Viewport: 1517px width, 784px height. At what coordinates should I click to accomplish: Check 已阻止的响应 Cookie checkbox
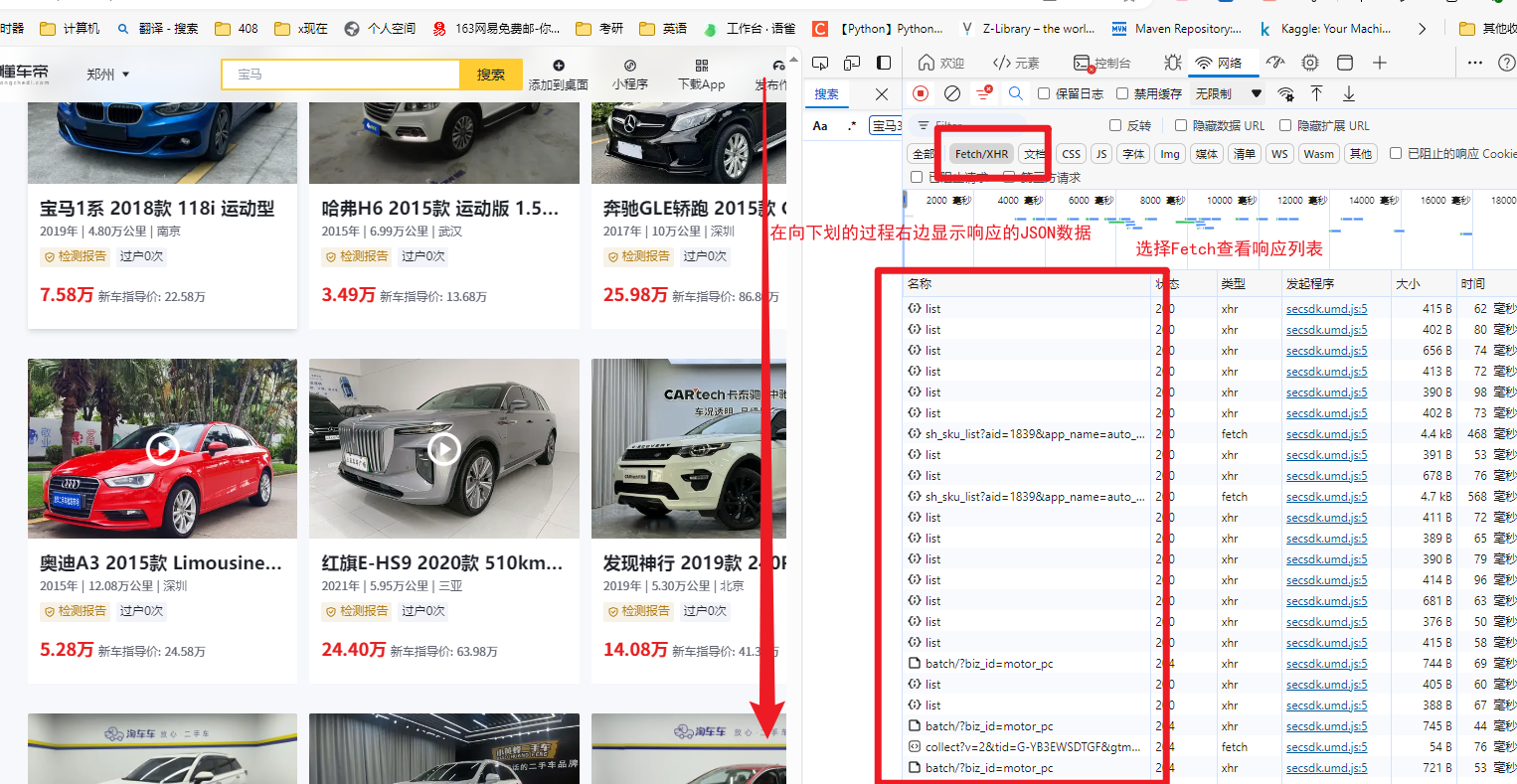(1396, 153)
